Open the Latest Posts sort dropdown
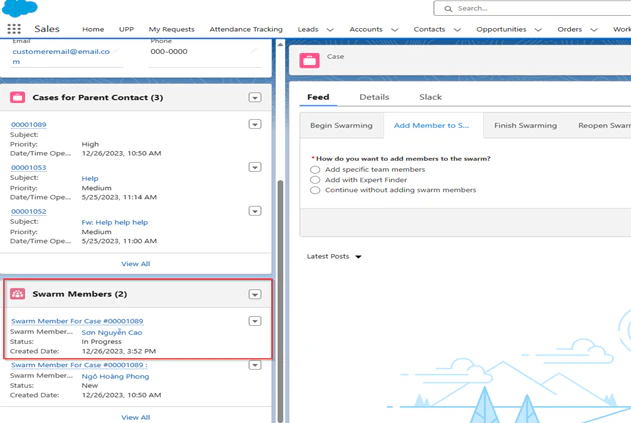Image resolution: width=631 pixels, height=423 pixels. (334, 256)
